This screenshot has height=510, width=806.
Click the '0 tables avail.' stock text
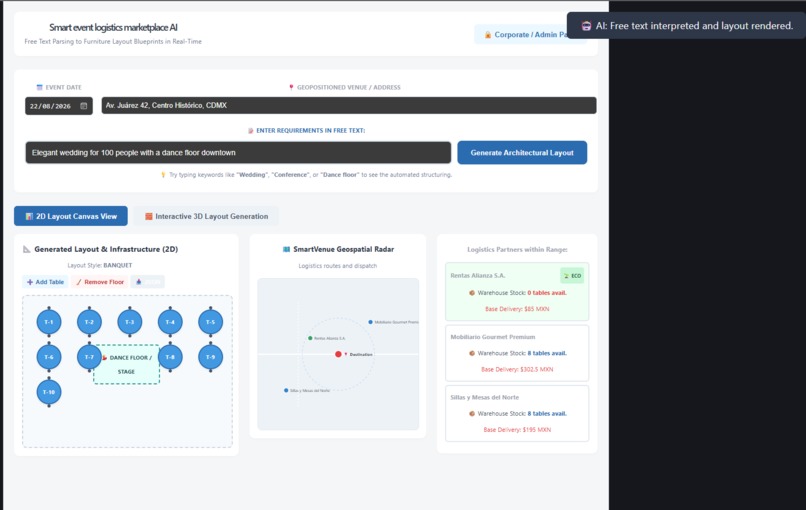(x=547, y=293)
